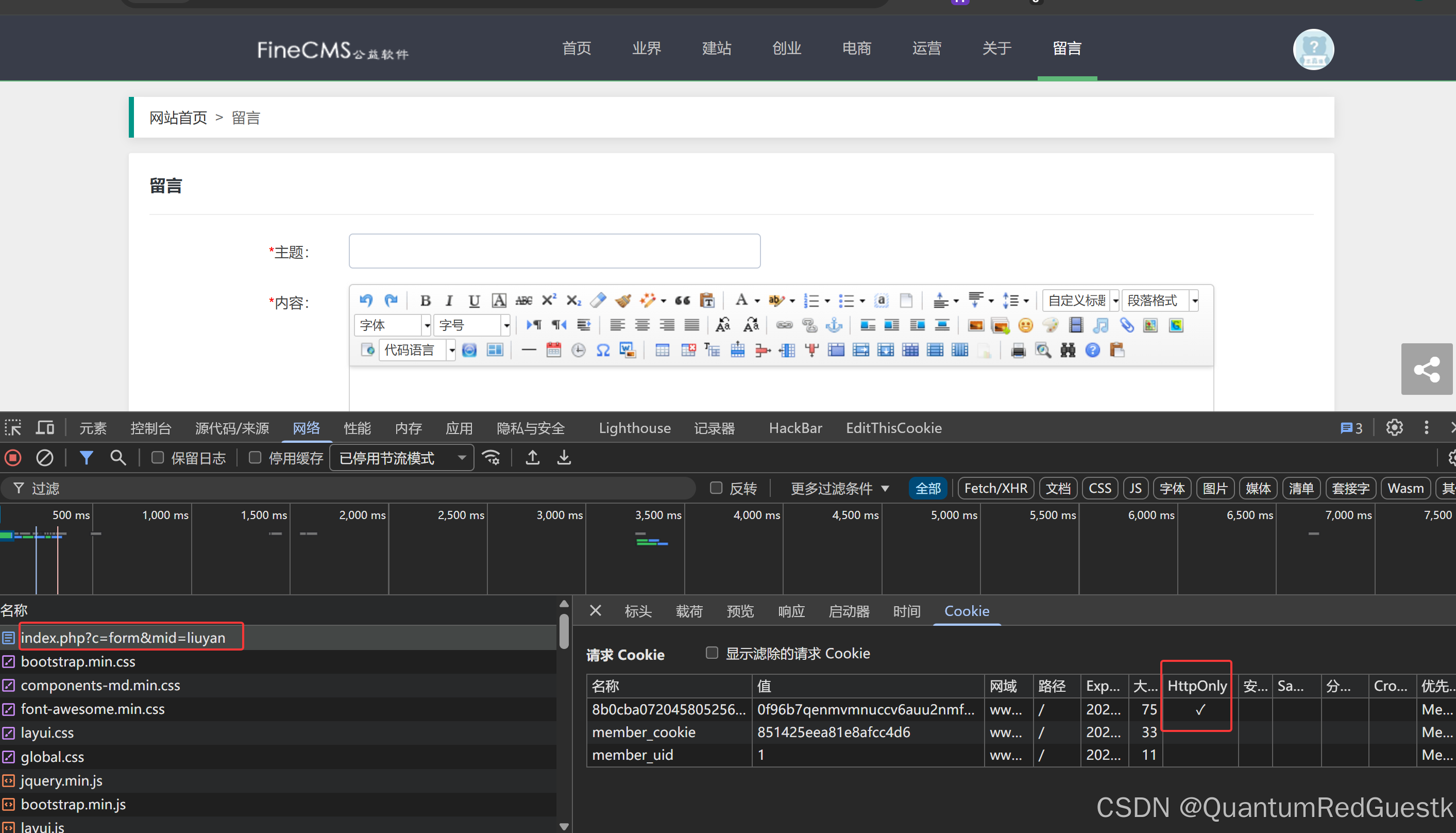The height and width of the screenshot is (833, 1456).
Task: Clear network log with the clear icon
Action: point(45,458)
